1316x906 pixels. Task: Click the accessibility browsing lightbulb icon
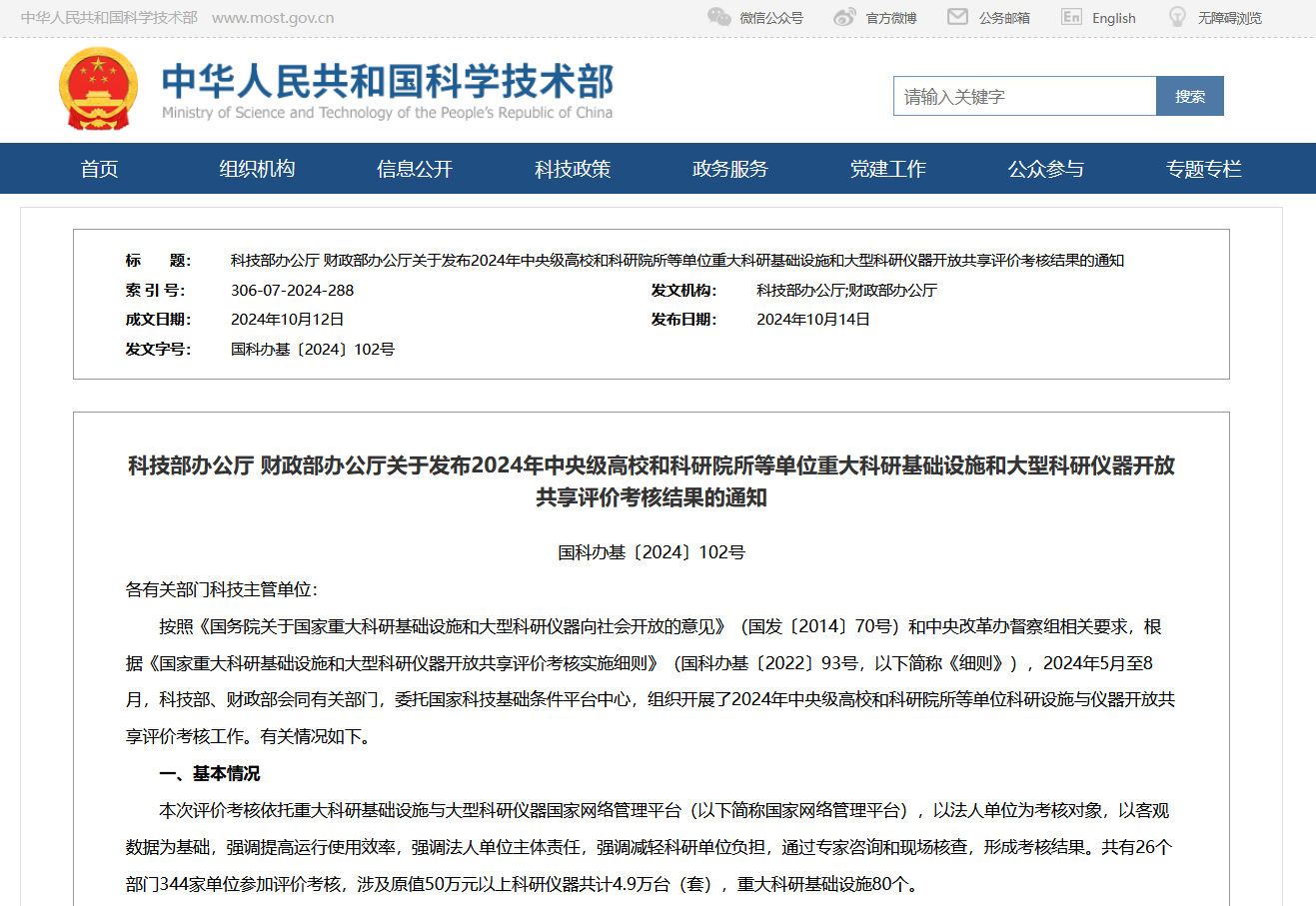point(1177,17)
